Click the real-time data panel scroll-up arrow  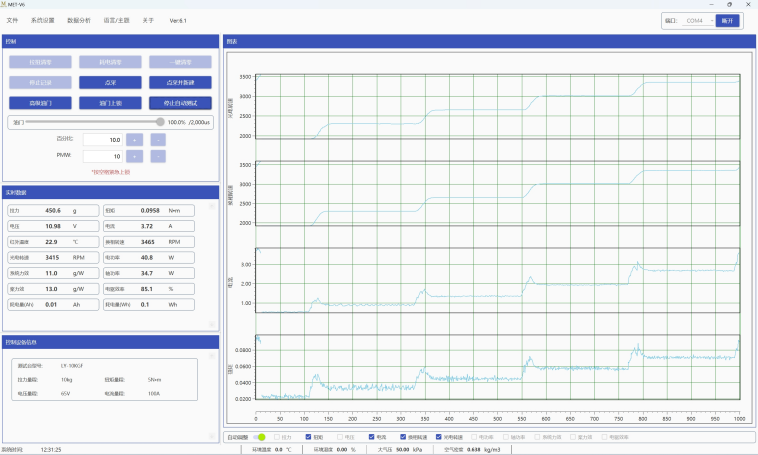click(212, 206)
